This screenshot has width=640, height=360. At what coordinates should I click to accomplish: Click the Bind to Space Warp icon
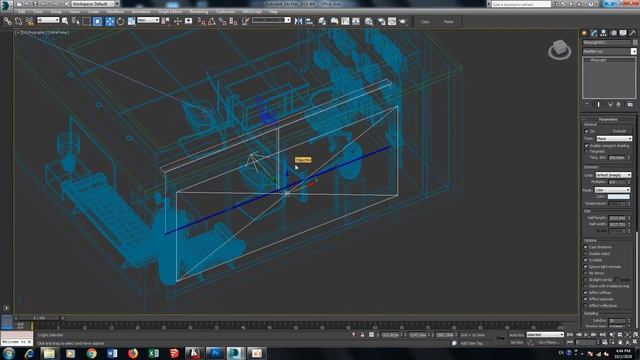point(29,21)
